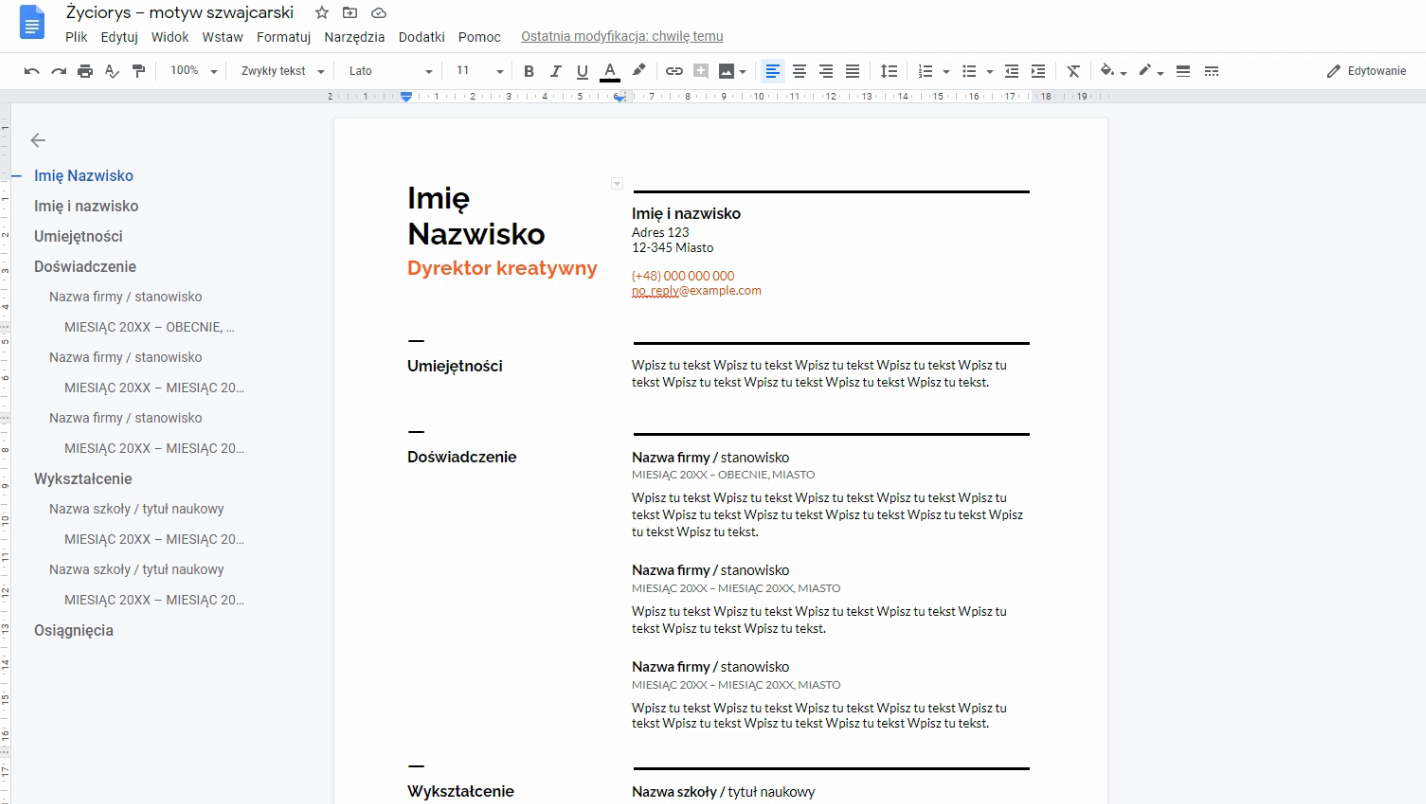Click the Ostatnia modyfikacja link

pos(621,37)
